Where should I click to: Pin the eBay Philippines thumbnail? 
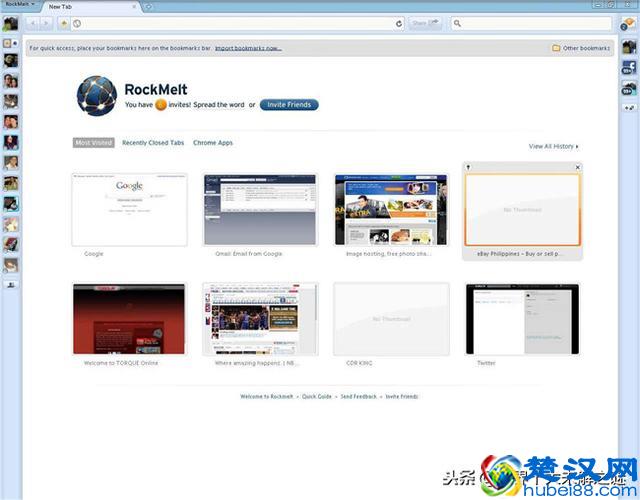click(x=470, y=167)
